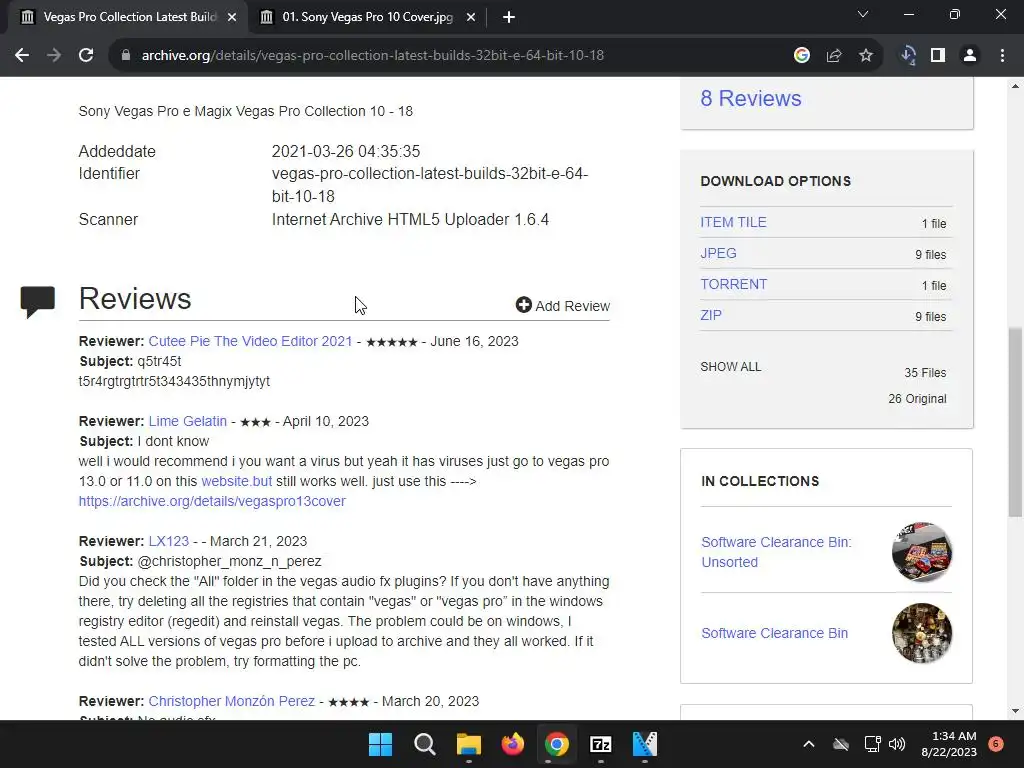Launch Firefox from taskbar
This screenshot has height=768, width=1024.
coord(513,744)
